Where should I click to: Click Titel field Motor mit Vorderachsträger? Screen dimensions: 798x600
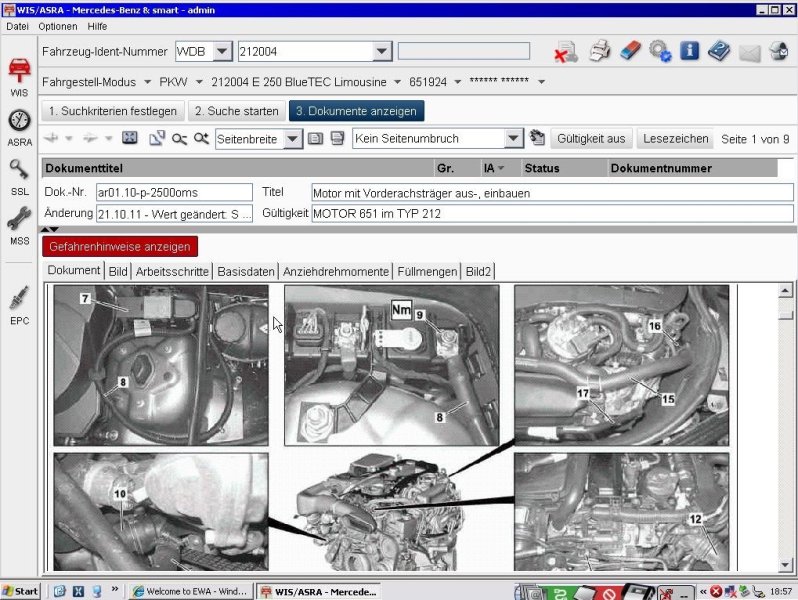coord(552,193)
